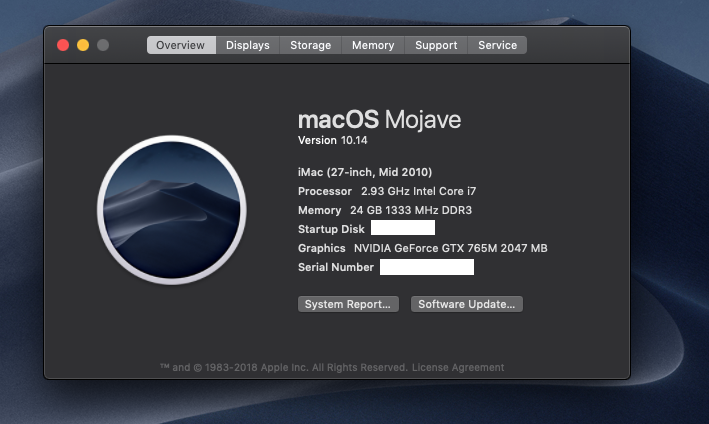Close the About This Mac window
709x424 pixels.
(63, 45)
